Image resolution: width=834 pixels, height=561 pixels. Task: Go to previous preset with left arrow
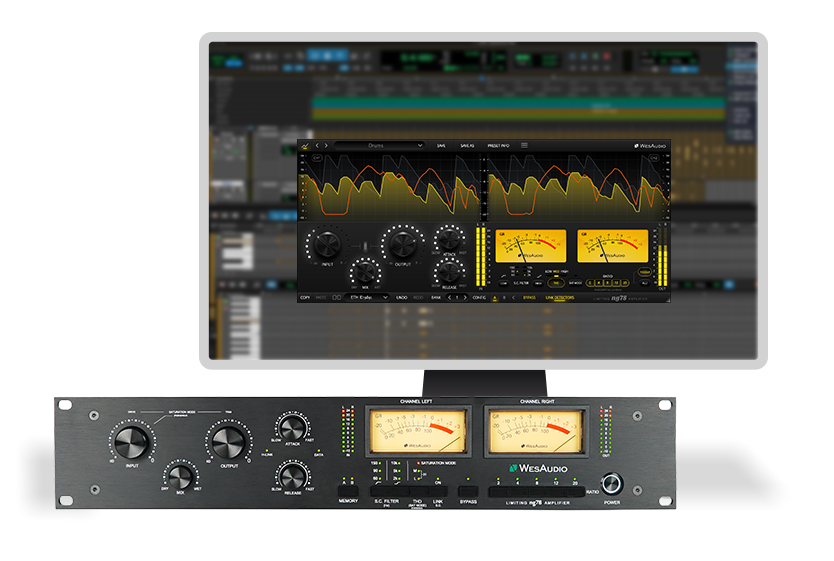(x=317, y=145)
